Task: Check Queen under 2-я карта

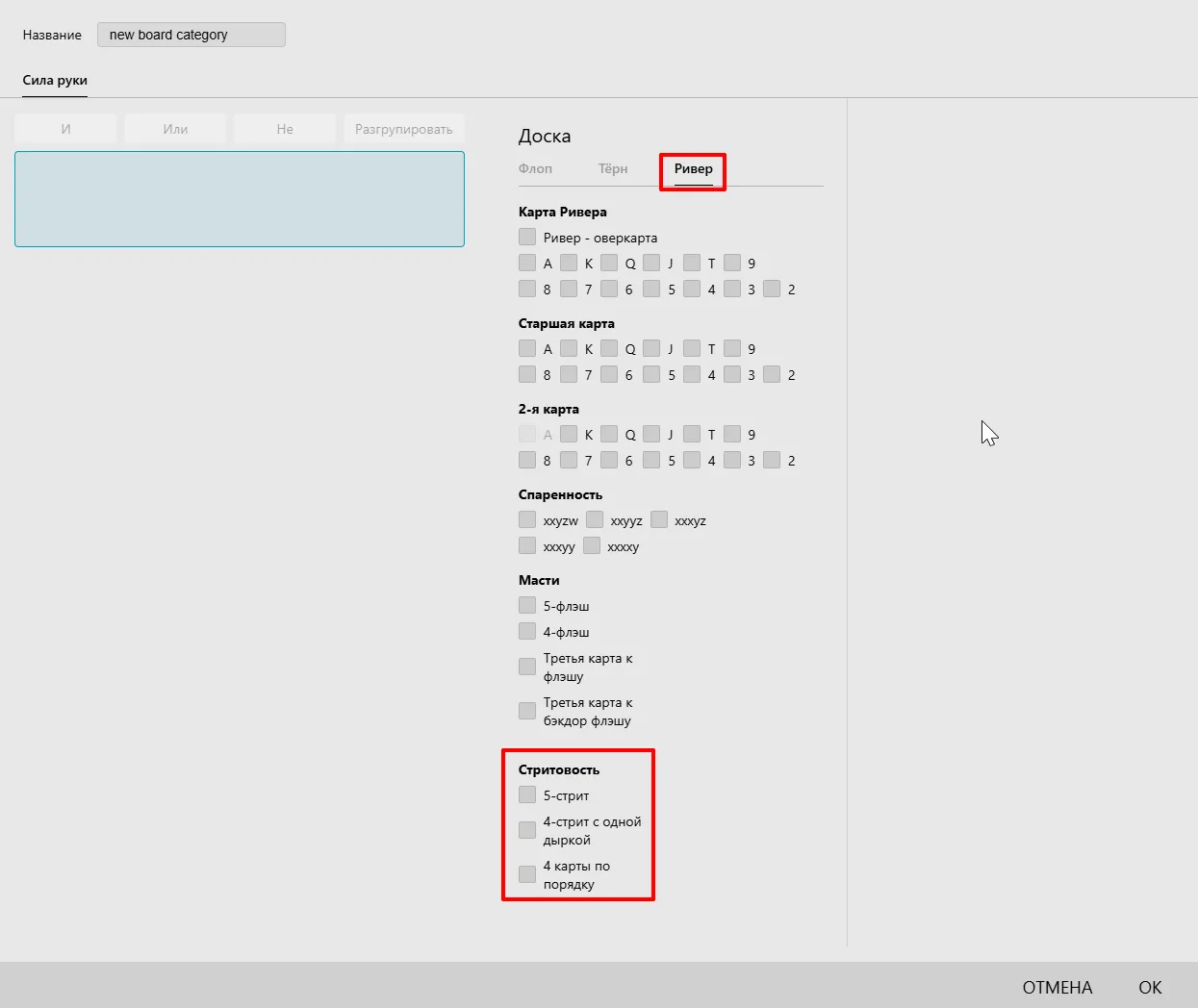Action: pos(609,434)
